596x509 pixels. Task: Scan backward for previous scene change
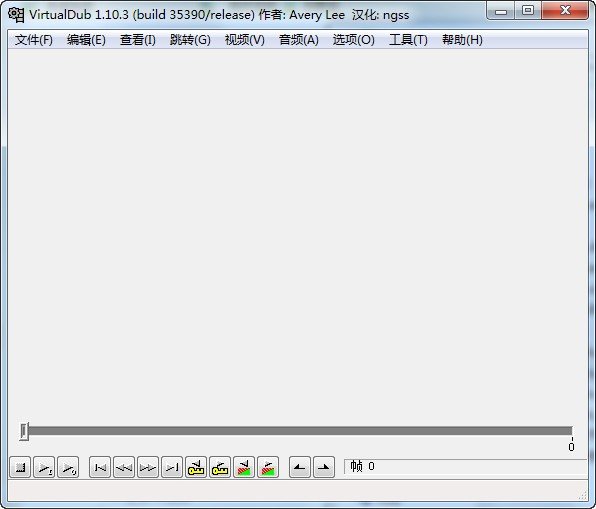tap(244, 467)
